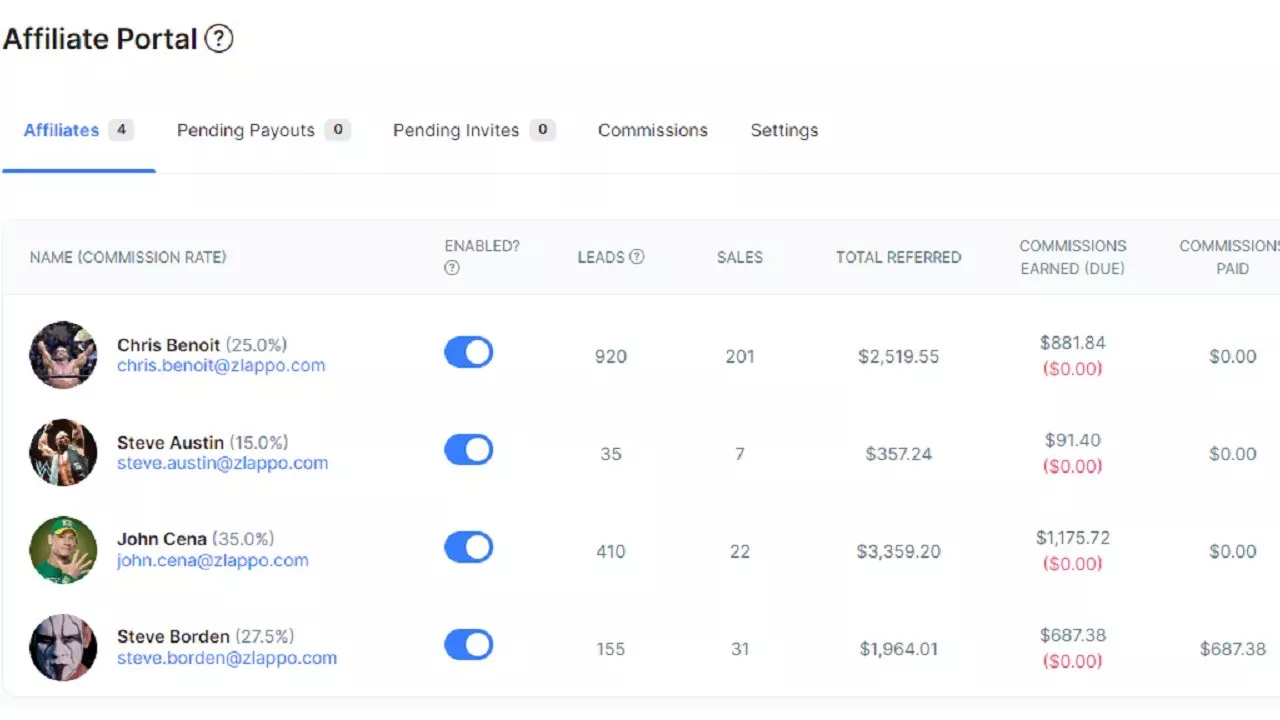This screenshot has height=720, width=1280.
Task: Open the first affiliate's profile picture
Action: click(63, 355)
